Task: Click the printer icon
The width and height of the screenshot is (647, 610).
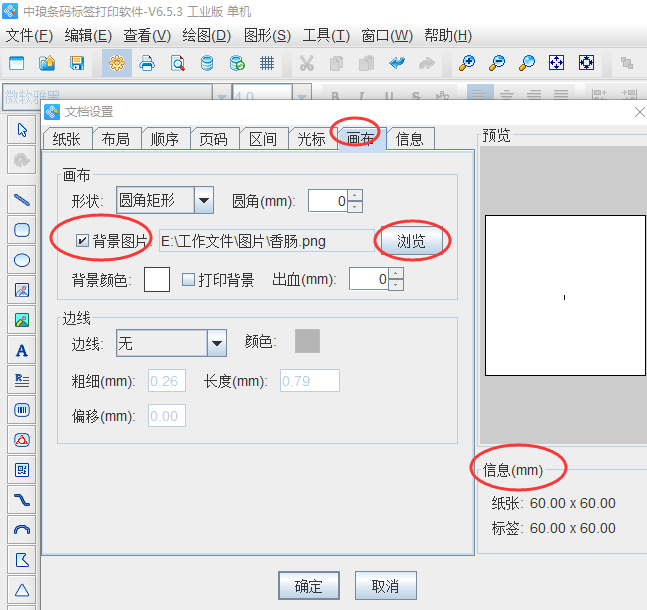Action: (x=147, y=63)
